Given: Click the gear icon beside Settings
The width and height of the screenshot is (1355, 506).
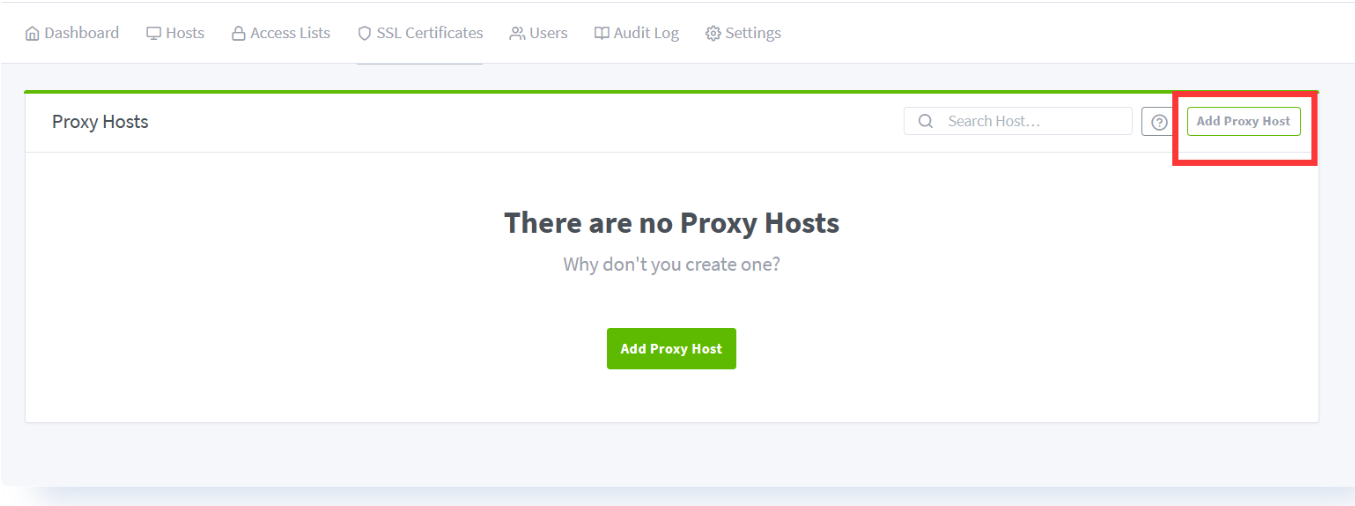Looking at the screenshot, I should pyautogui.click(x=713, y=33).
